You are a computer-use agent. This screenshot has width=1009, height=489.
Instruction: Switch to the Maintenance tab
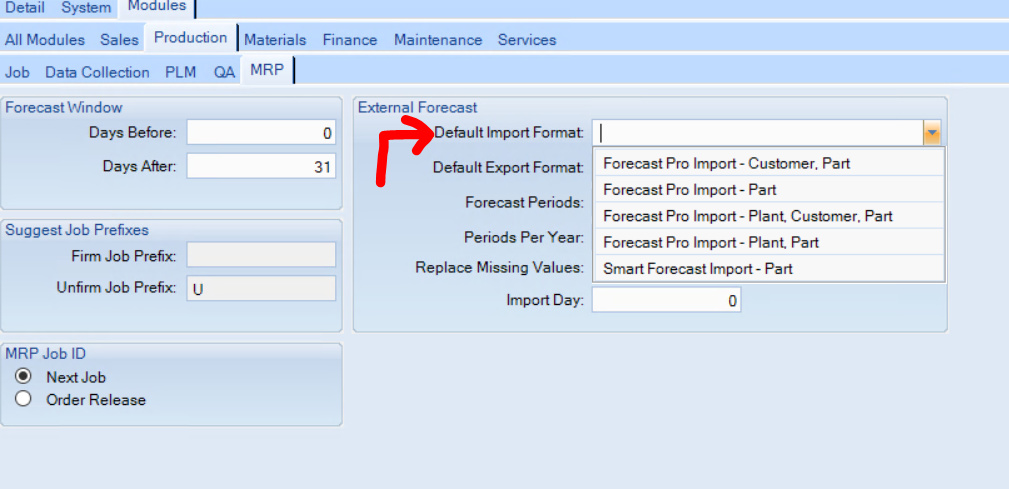click(x=438, y=40)
